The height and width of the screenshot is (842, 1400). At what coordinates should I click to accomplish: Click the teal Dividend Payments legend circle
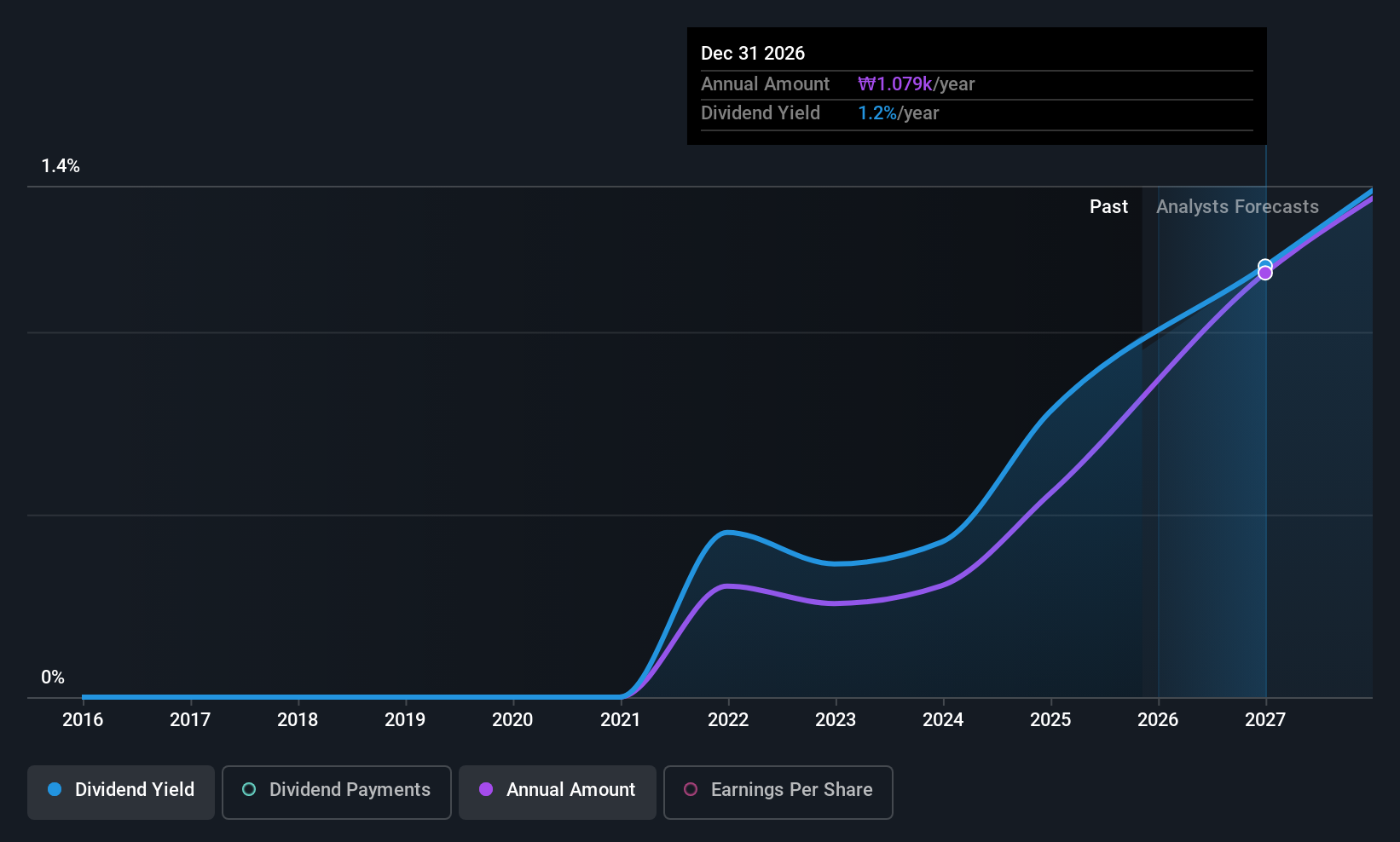coord(249,790)
